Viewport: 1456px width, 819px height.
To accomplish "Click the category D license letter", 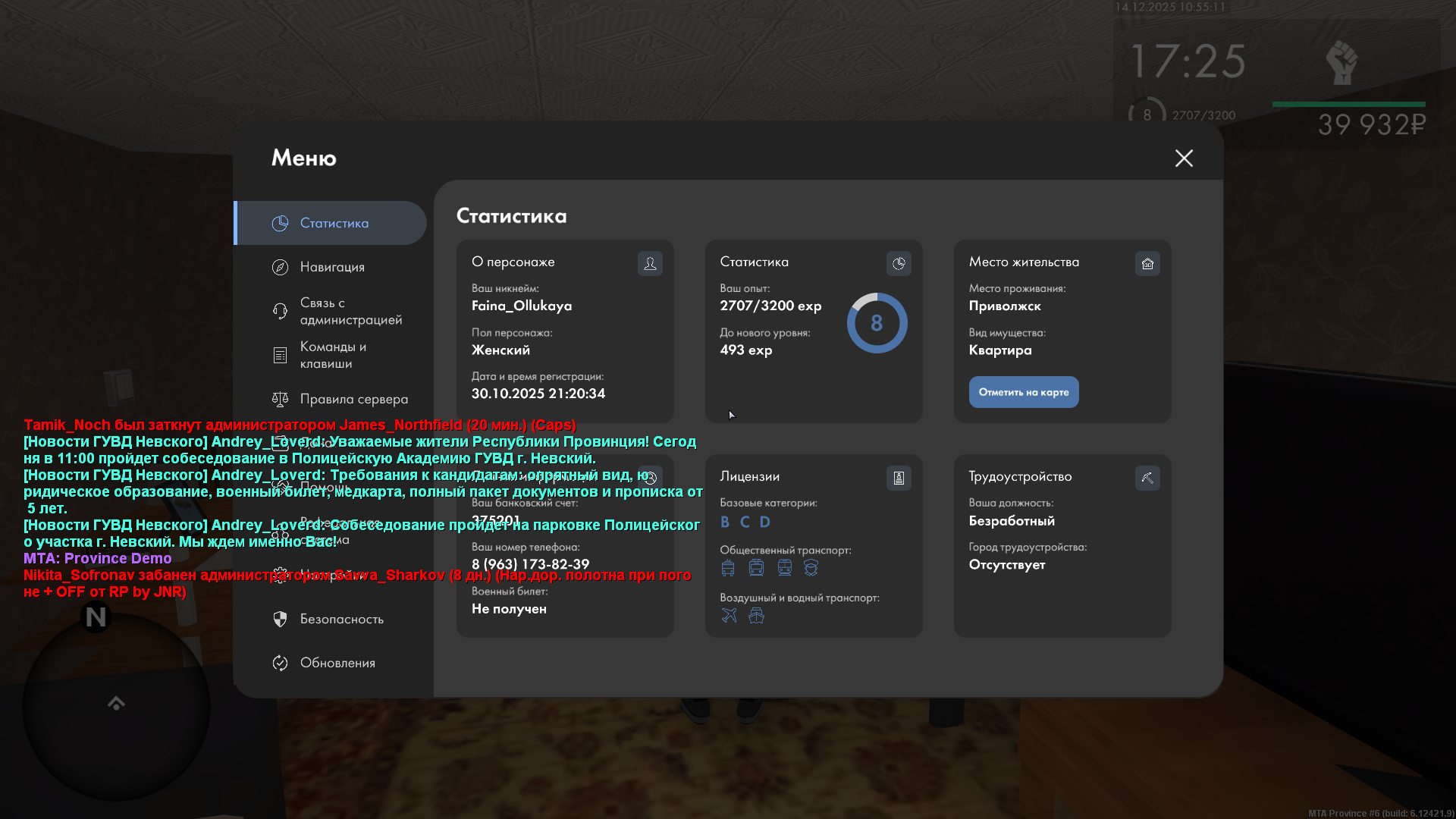I will pos(764,522).
